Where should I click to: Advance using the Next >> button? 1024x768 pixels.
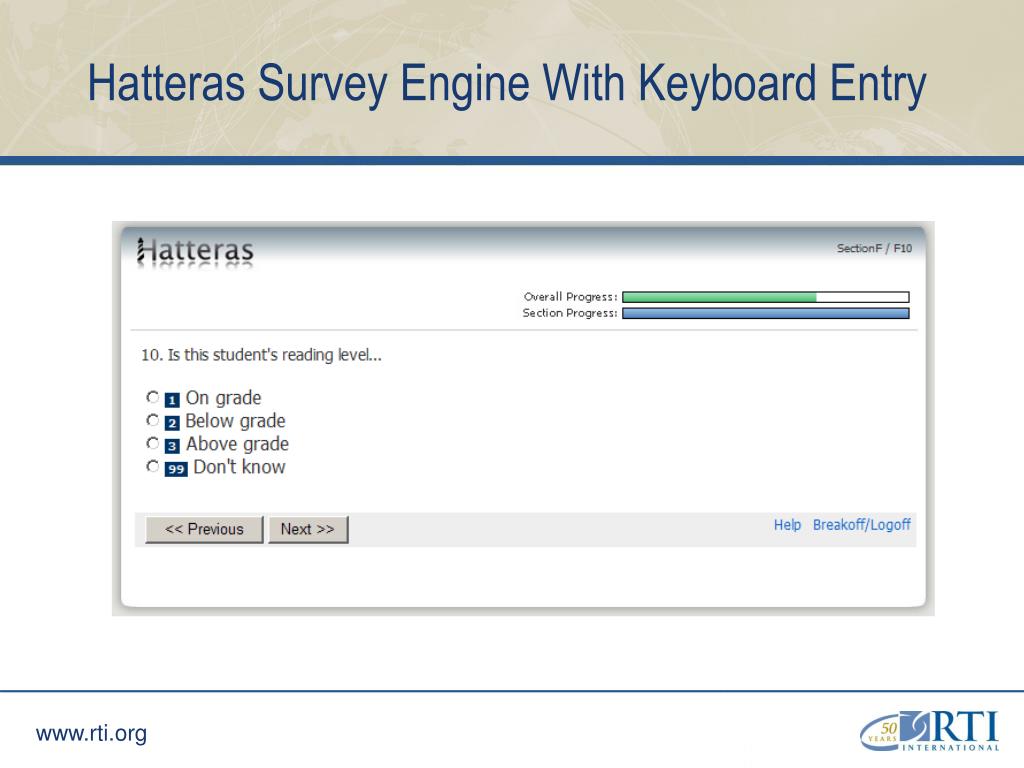(308, 529)
